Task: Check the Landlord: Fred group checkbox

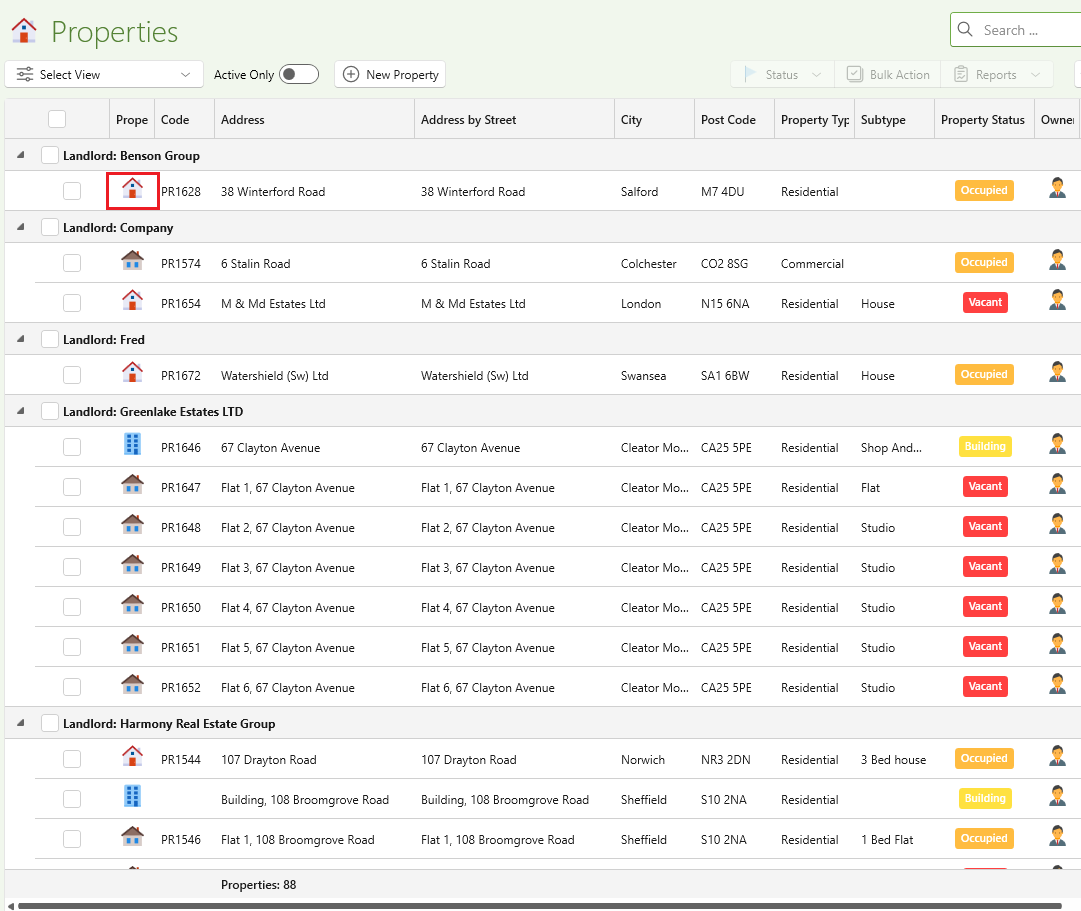Action: click(x=50, y=339)
